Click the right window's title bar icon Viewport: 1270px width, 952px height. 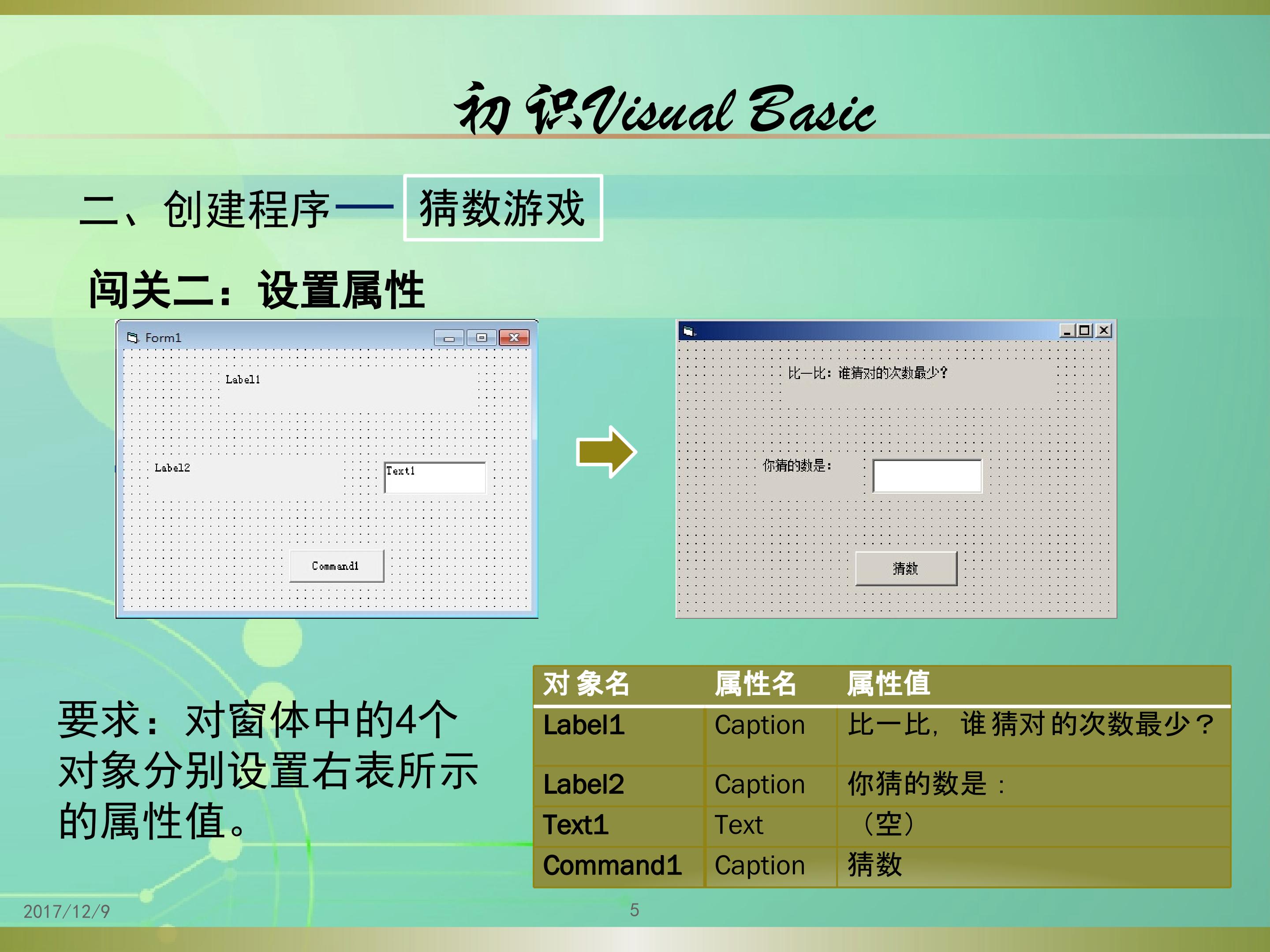click(689, 331)
